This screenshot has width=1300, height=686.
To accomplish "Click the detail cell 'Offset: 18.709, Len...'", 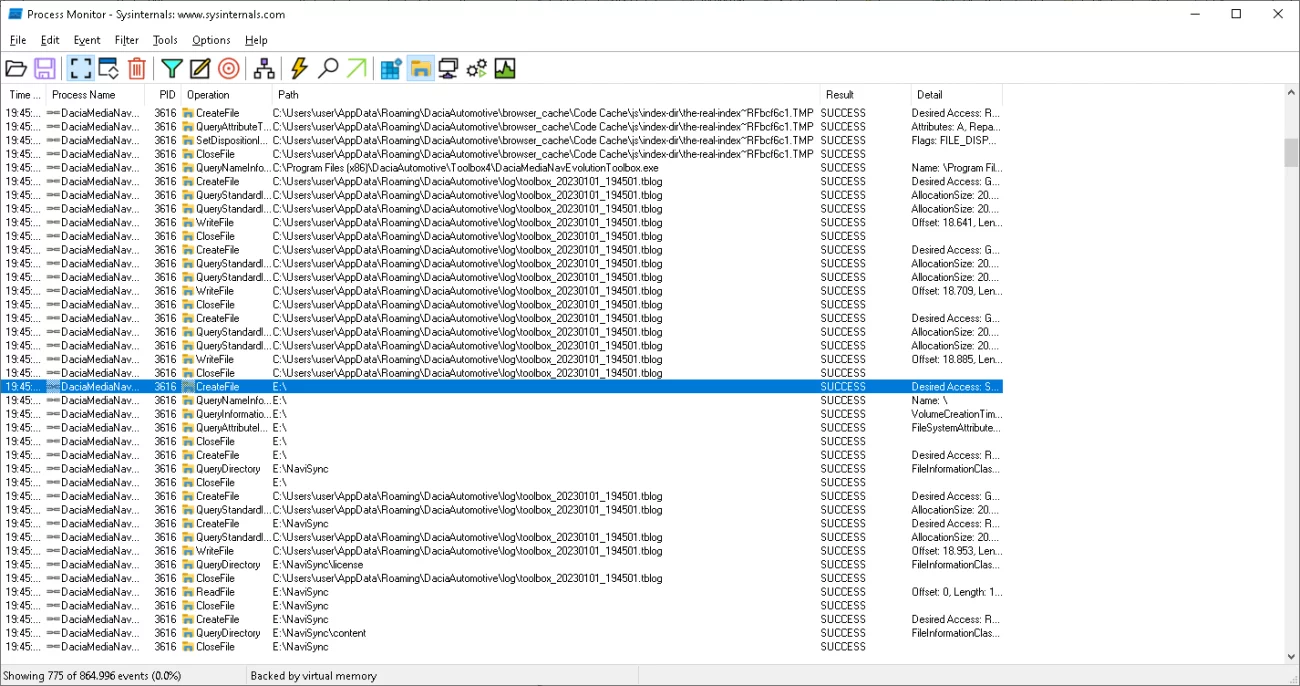I will (956, 291).
